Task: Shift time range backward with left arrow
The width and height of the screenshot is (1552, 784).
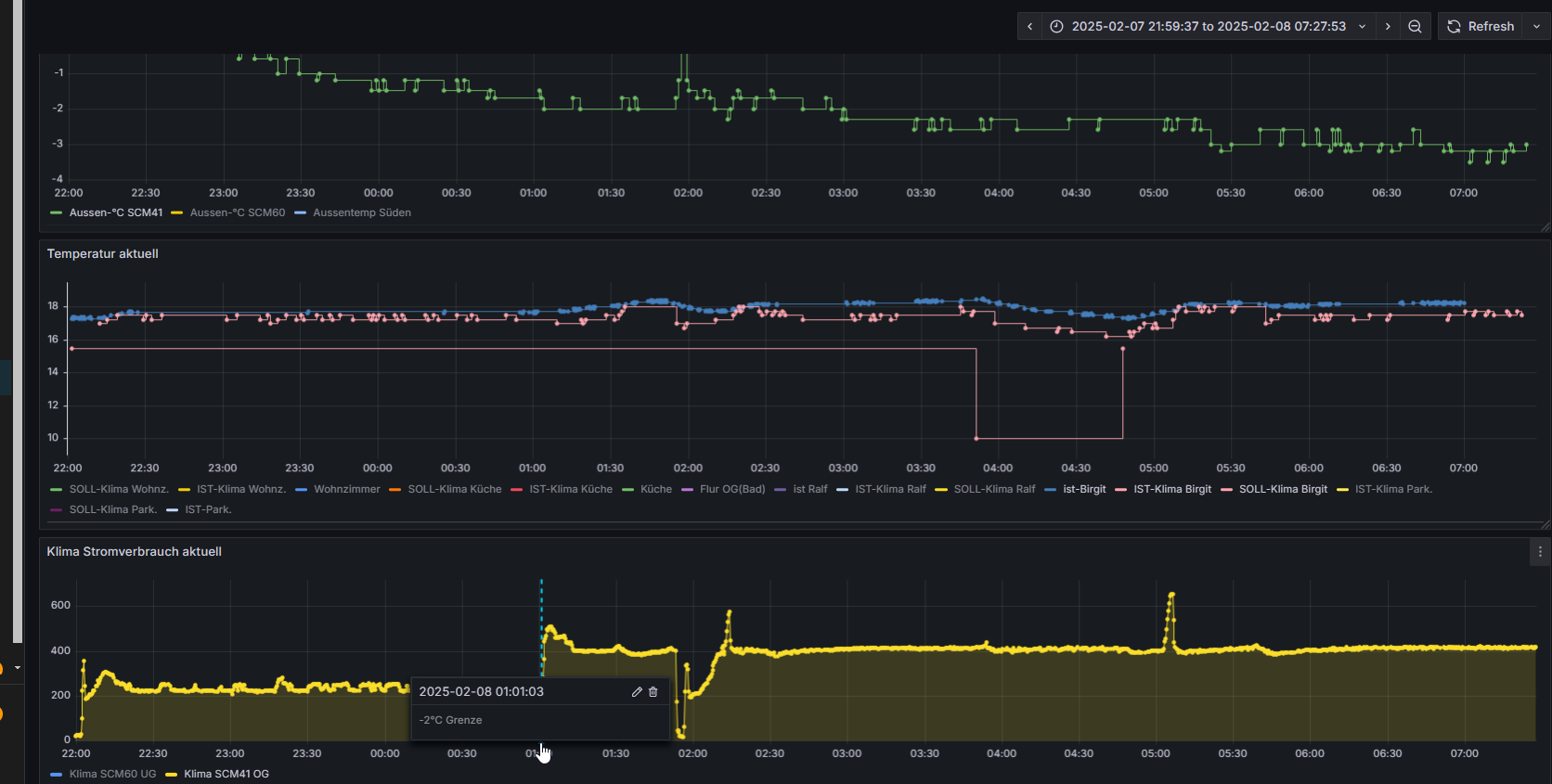Action: (x=1029, y=27)
